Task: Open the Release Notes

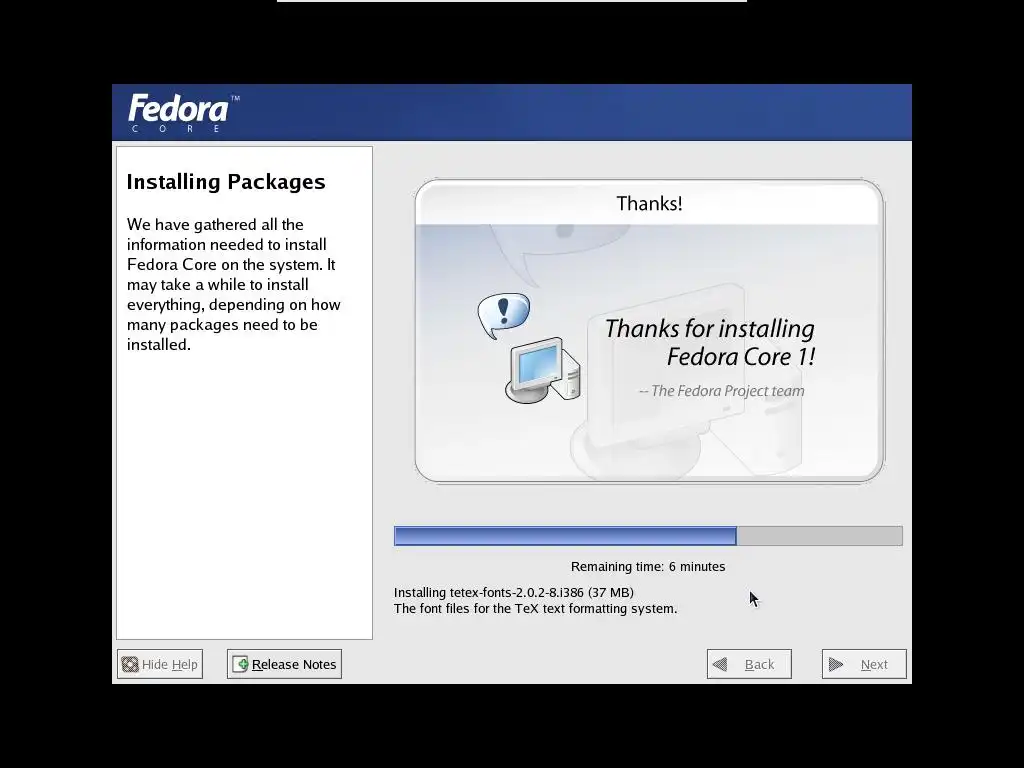Action: click(284, 664)
